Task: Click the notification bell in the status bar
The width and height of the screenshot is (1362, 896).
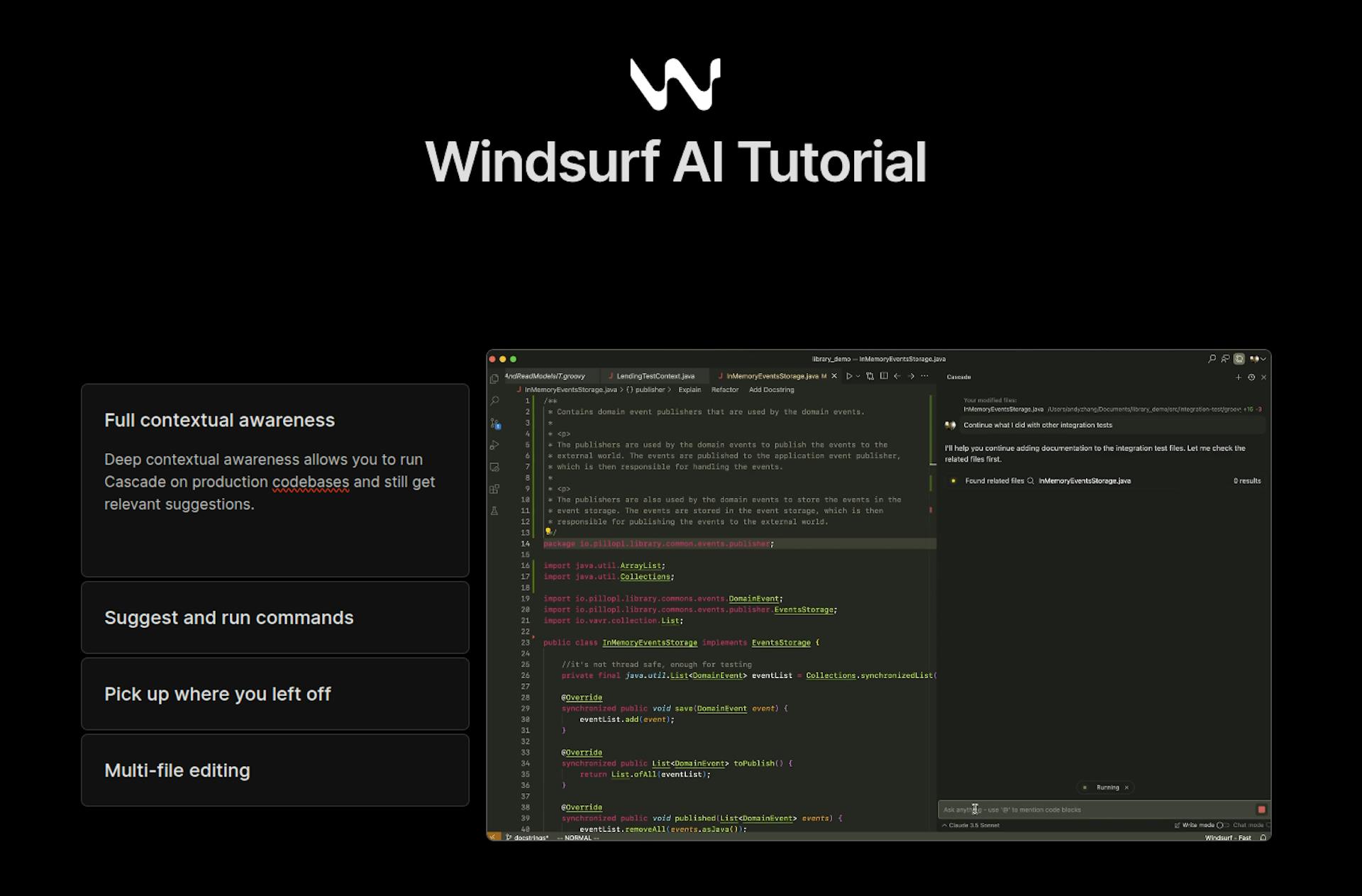Action: click(x=1263, y=838)
